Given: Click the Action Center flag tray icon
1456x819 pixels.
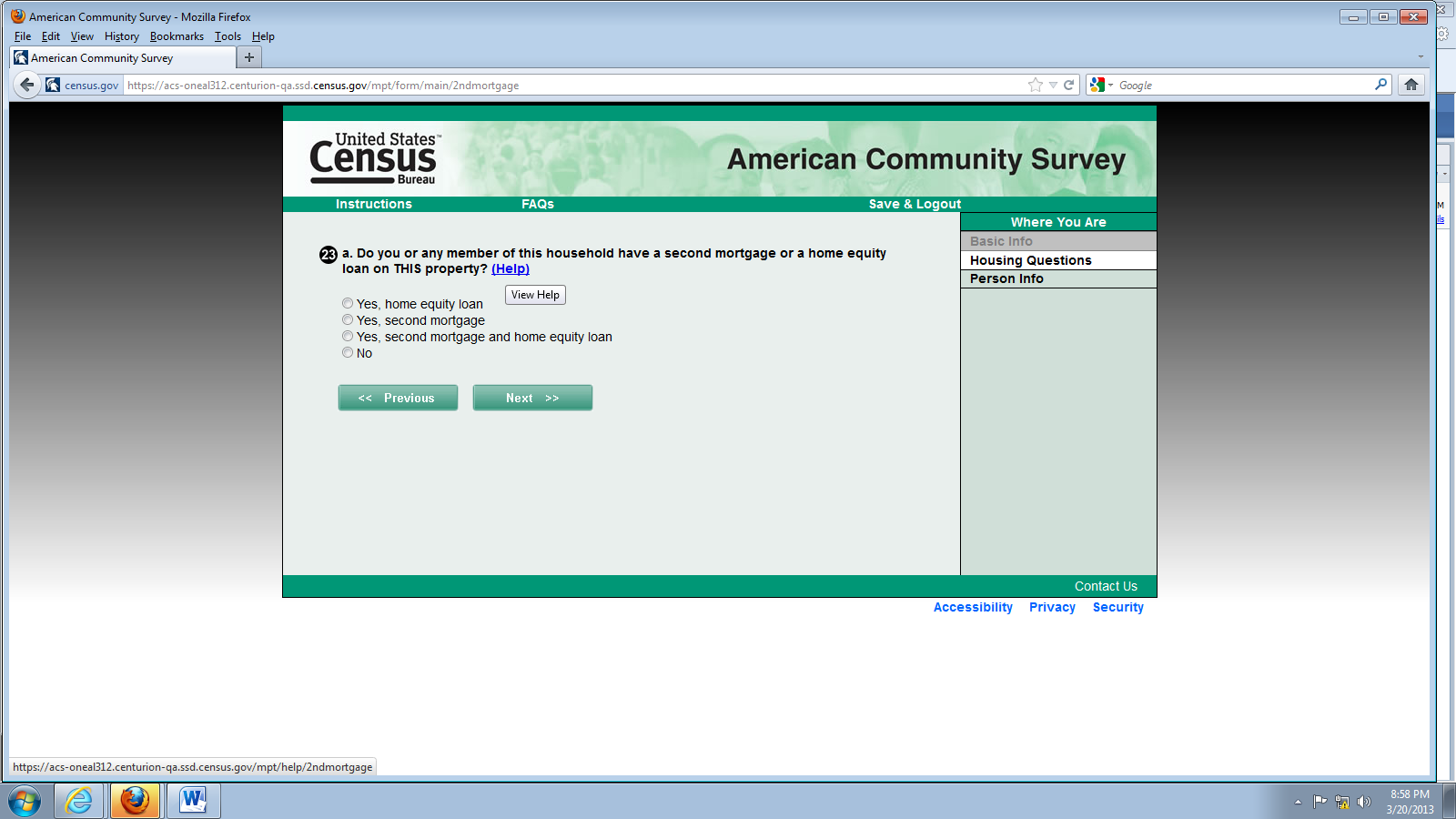Looking at the screenshot, I should pyautogui.click(x=1319, y=802).
